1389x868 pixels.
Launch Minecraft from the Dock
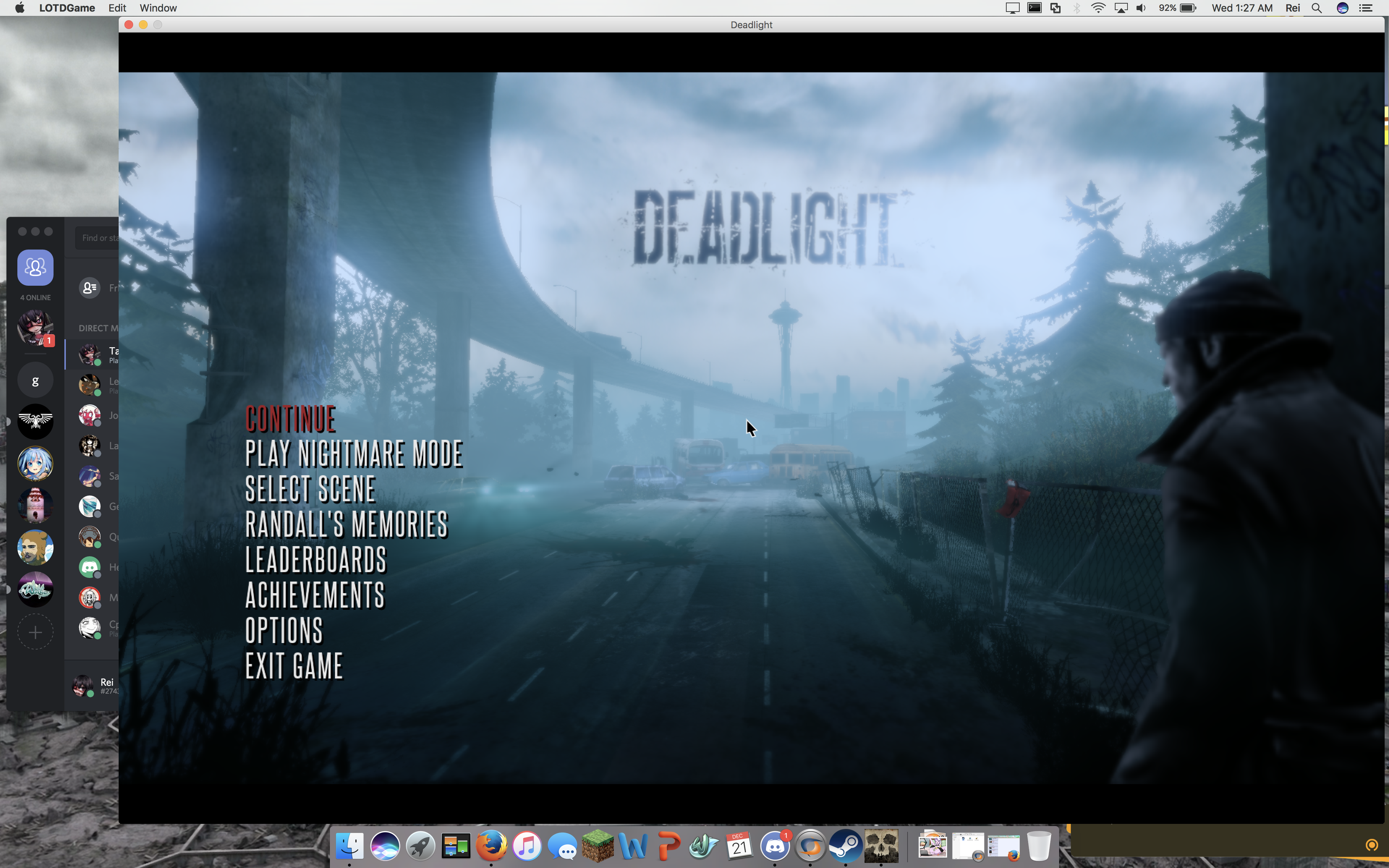point(598,846)
